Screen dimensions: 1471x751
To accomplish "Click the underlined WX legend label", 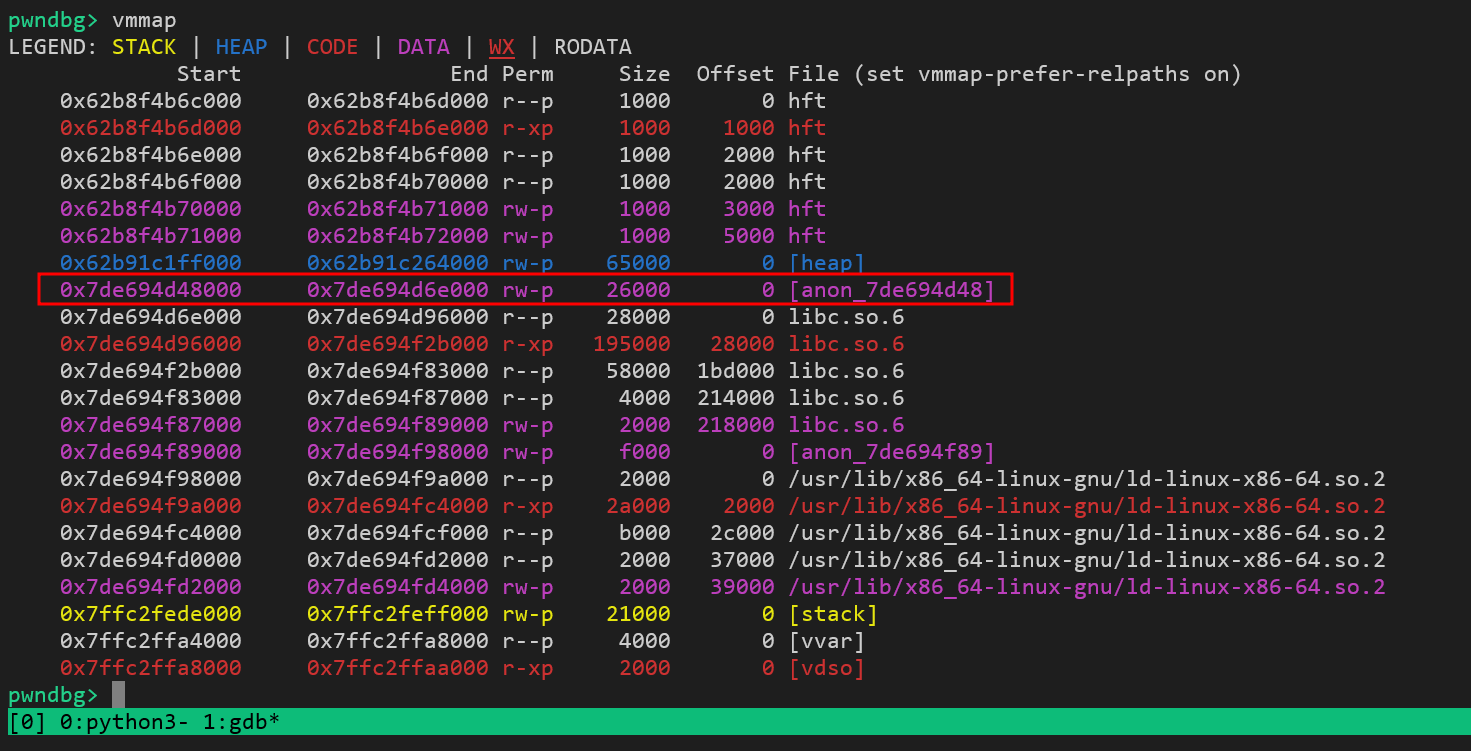I will tap(501, 47).
